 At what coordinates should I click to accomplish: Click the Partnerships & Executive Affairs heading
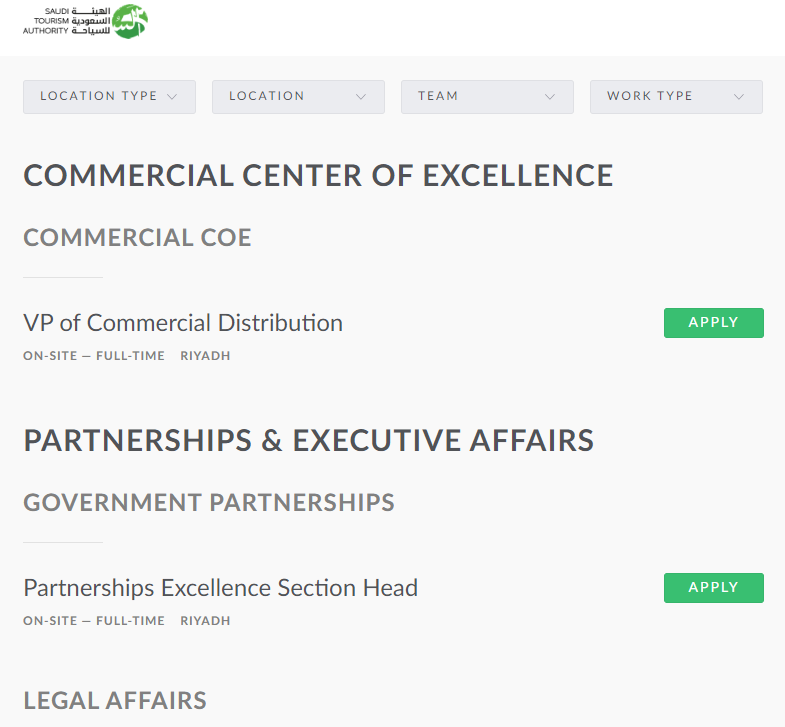click(x=308, y=441)
